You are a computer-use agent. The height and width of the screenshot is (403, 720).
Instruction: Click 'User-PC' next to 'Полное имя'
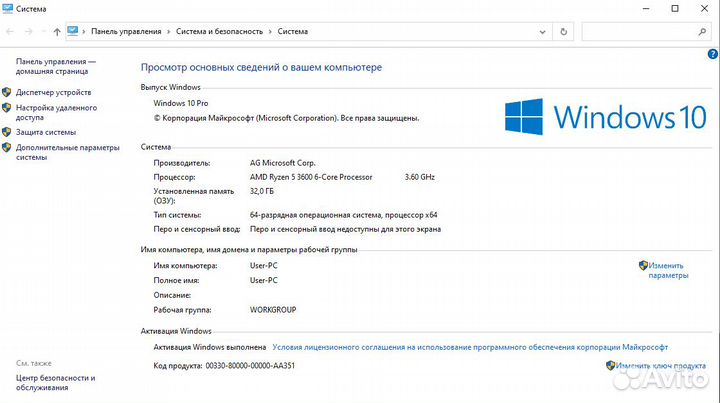click(264, 280)
